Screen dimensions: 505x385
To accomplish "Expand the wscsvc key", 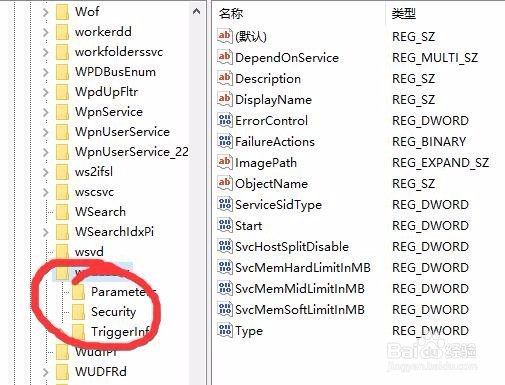I will [x=46, y=192].
